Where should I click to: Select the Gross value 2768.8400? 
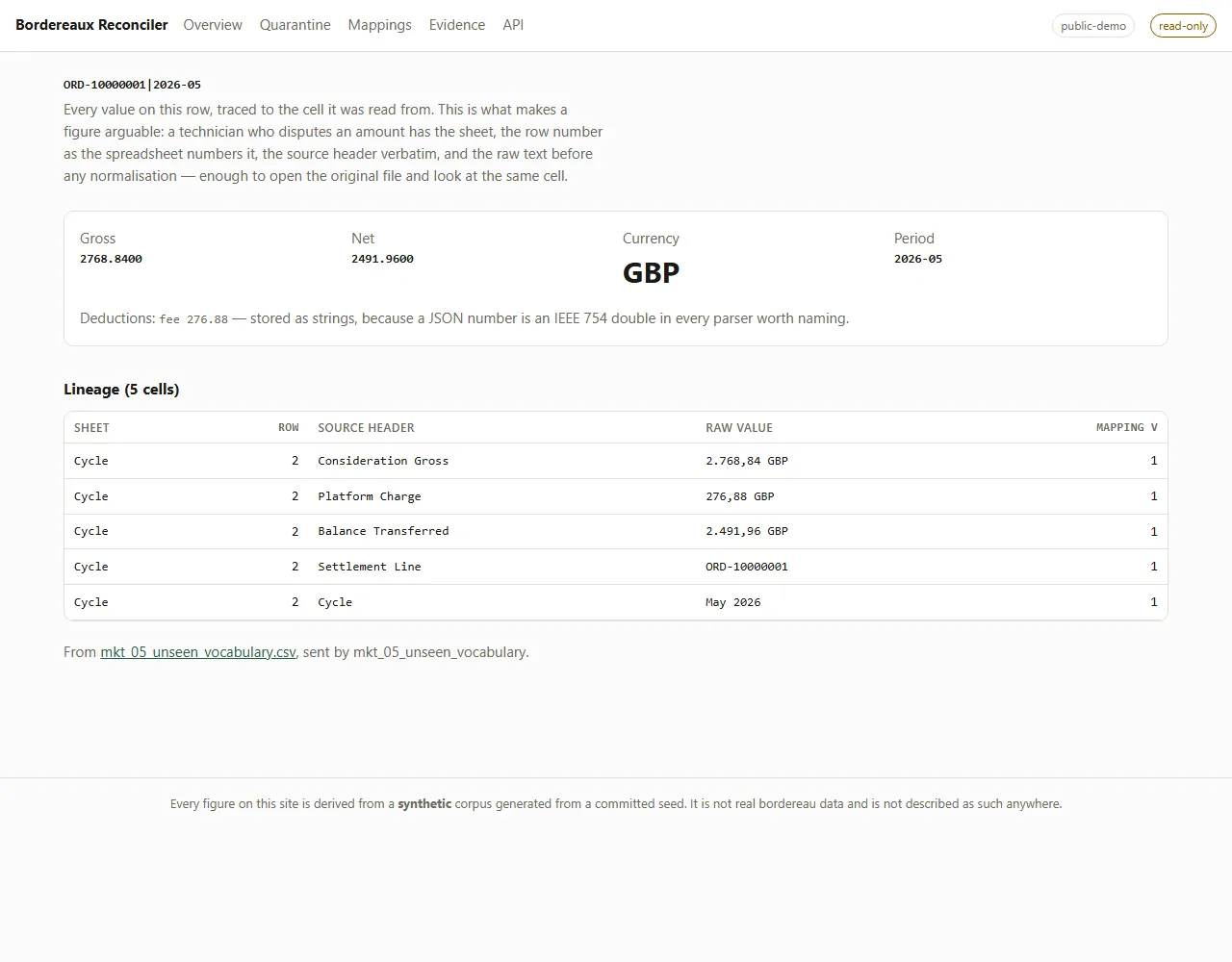click(x=111, y=259)
